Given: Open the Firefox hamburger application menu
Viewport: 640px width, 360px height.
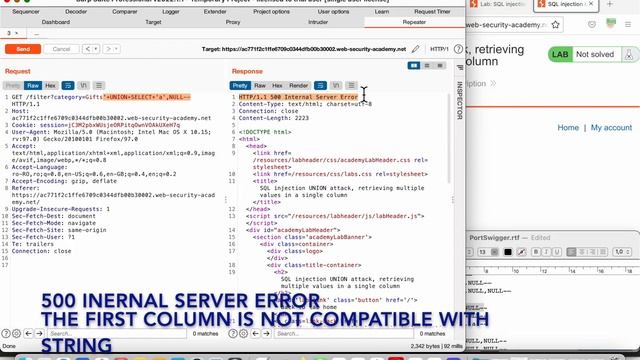Looking at the screenshot, I should point(628,24).
